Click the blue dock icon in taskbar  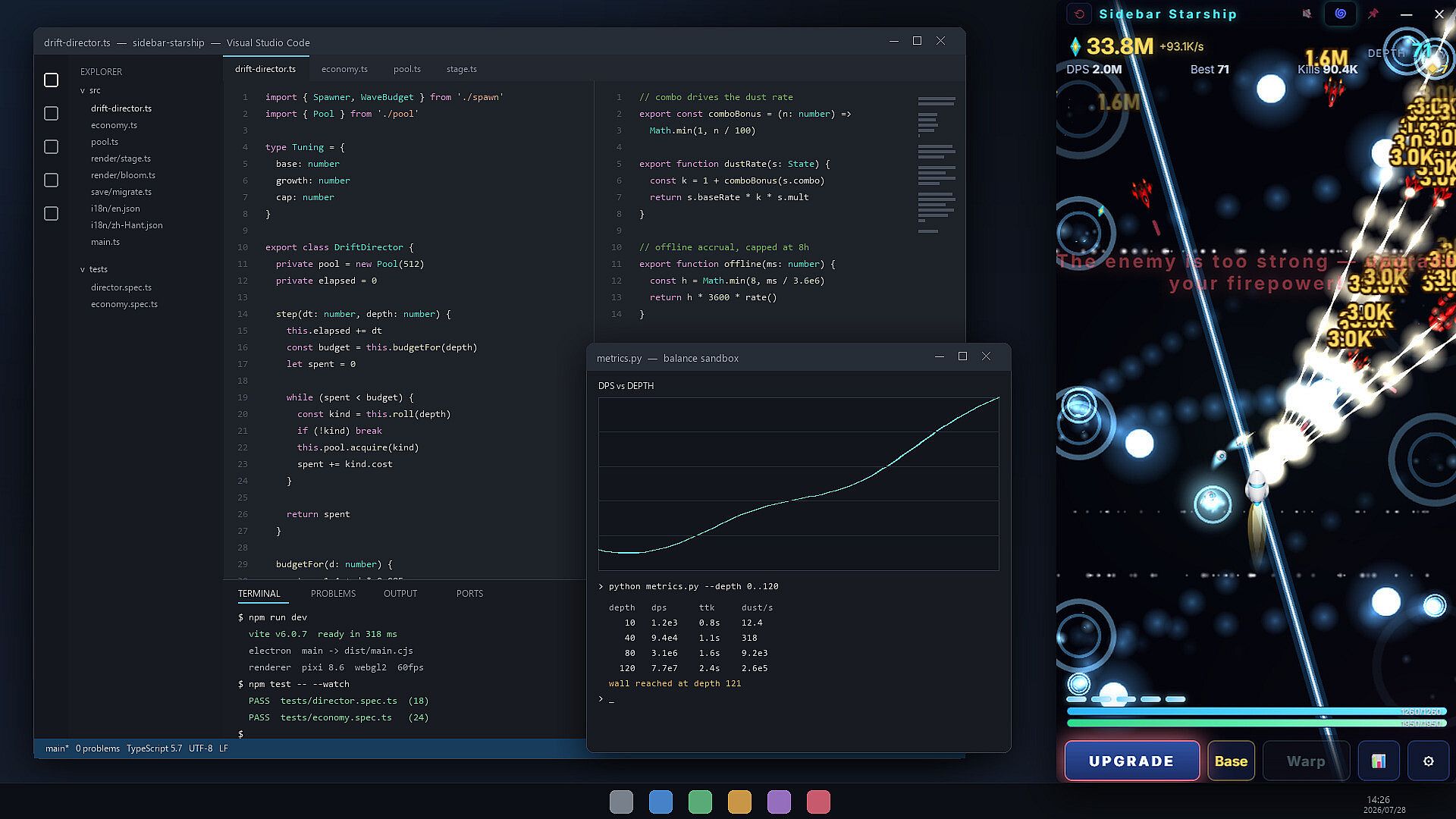tap(661, 802)
